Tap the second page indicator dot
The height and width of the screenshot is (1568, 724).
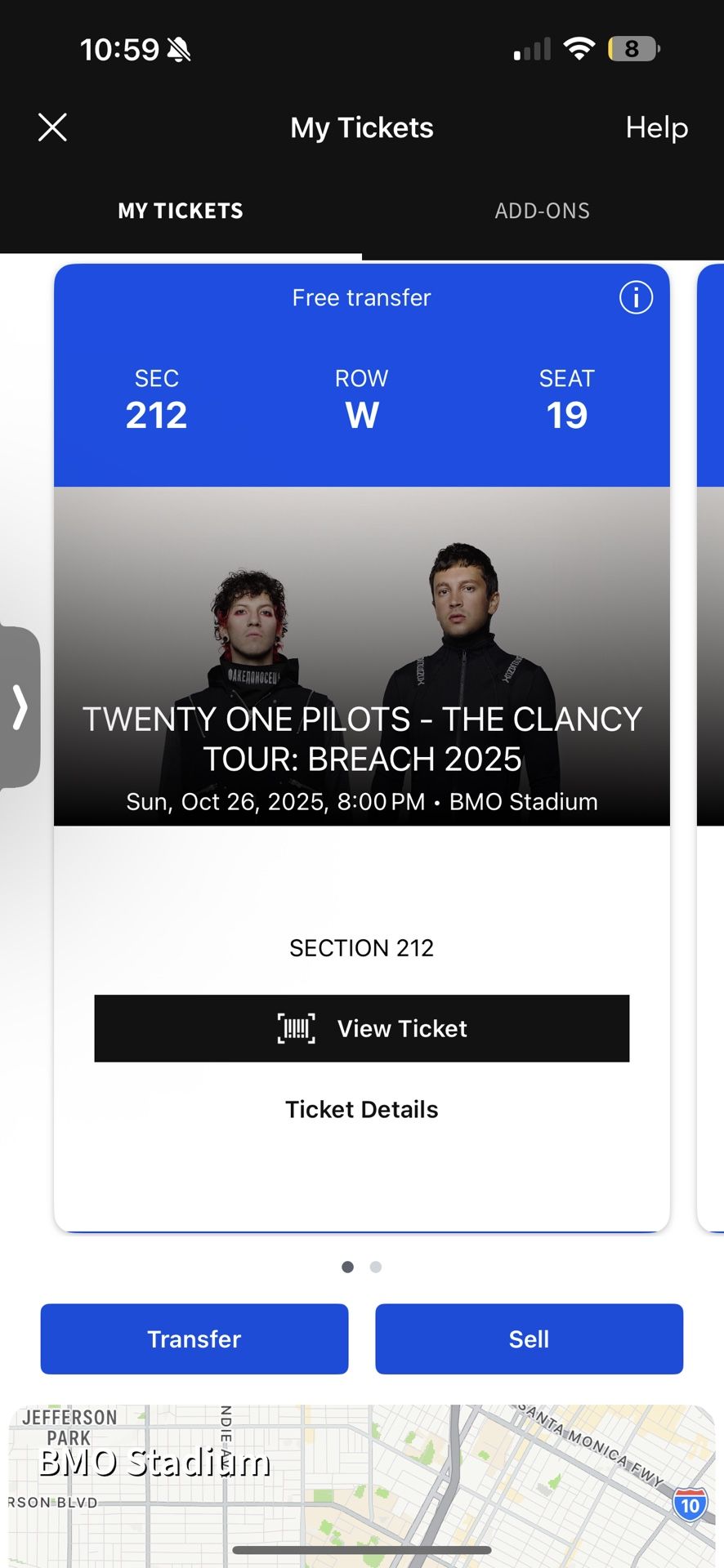(x=376, y=1267)
